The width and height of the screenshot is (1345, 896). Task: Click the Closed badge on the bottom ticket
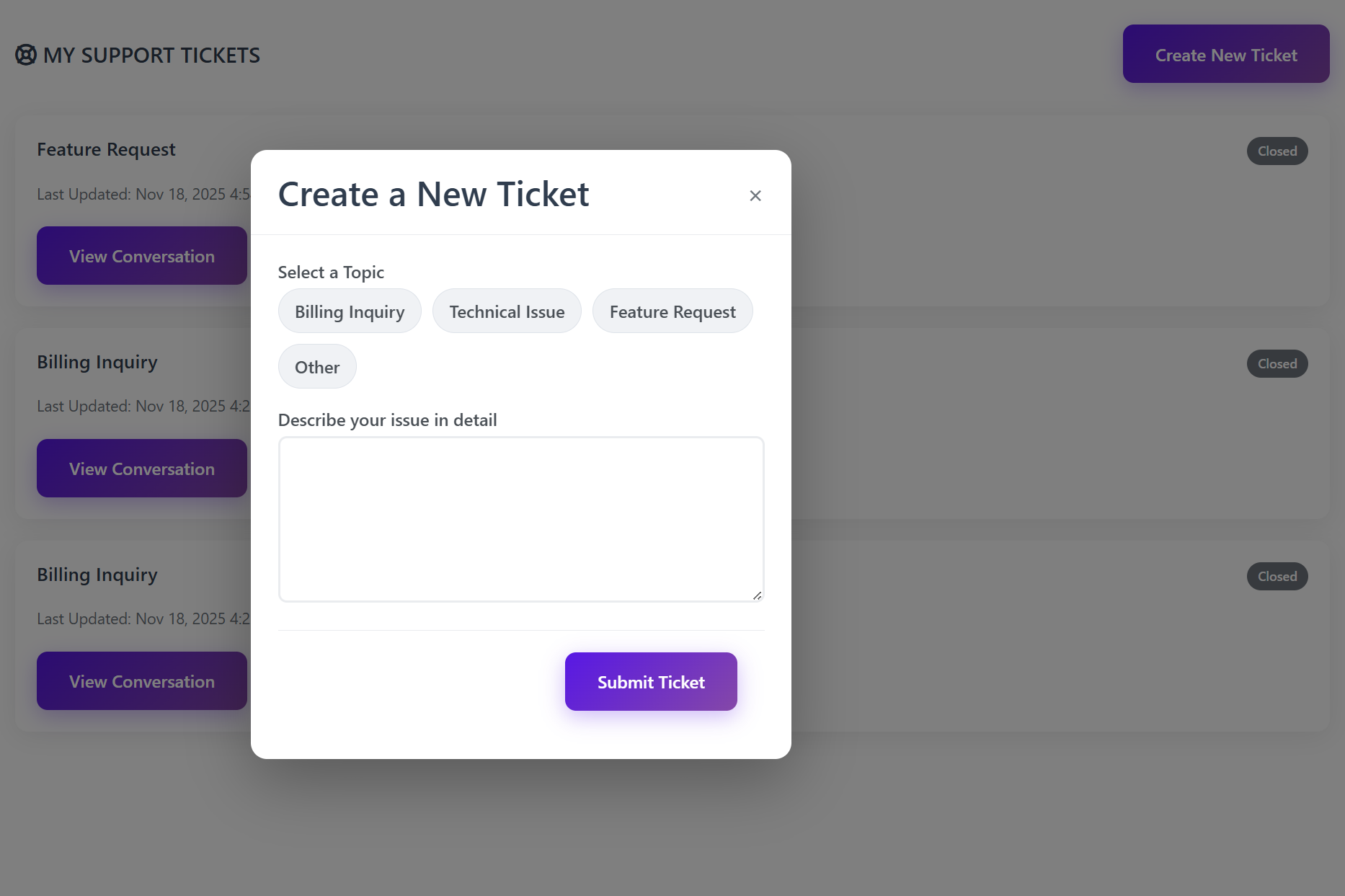coord(1277,577)
